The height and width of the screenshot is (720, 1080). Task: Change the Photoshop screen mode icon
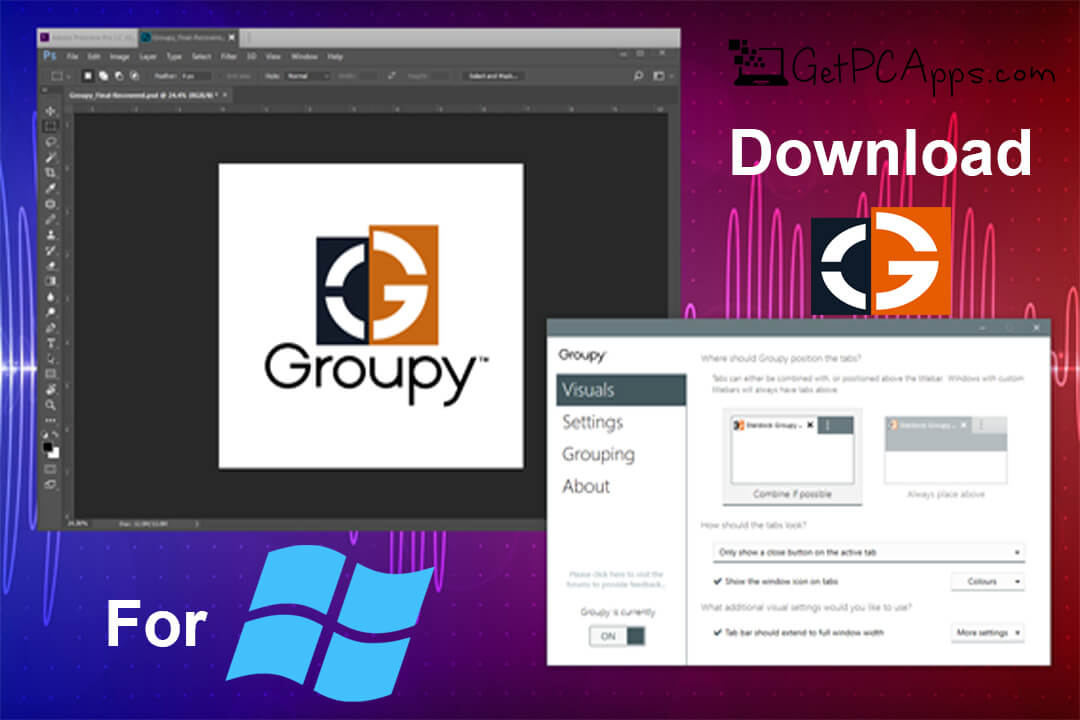(x=50, y=485)
